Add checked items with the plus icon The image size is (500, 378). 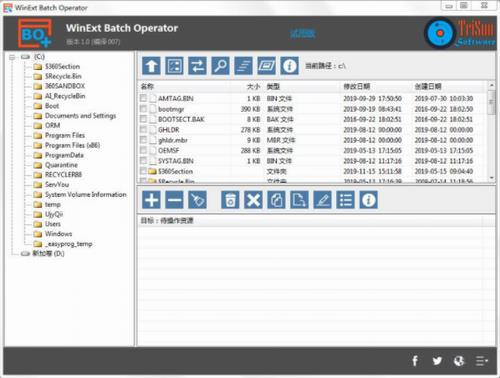click(151, 200)
